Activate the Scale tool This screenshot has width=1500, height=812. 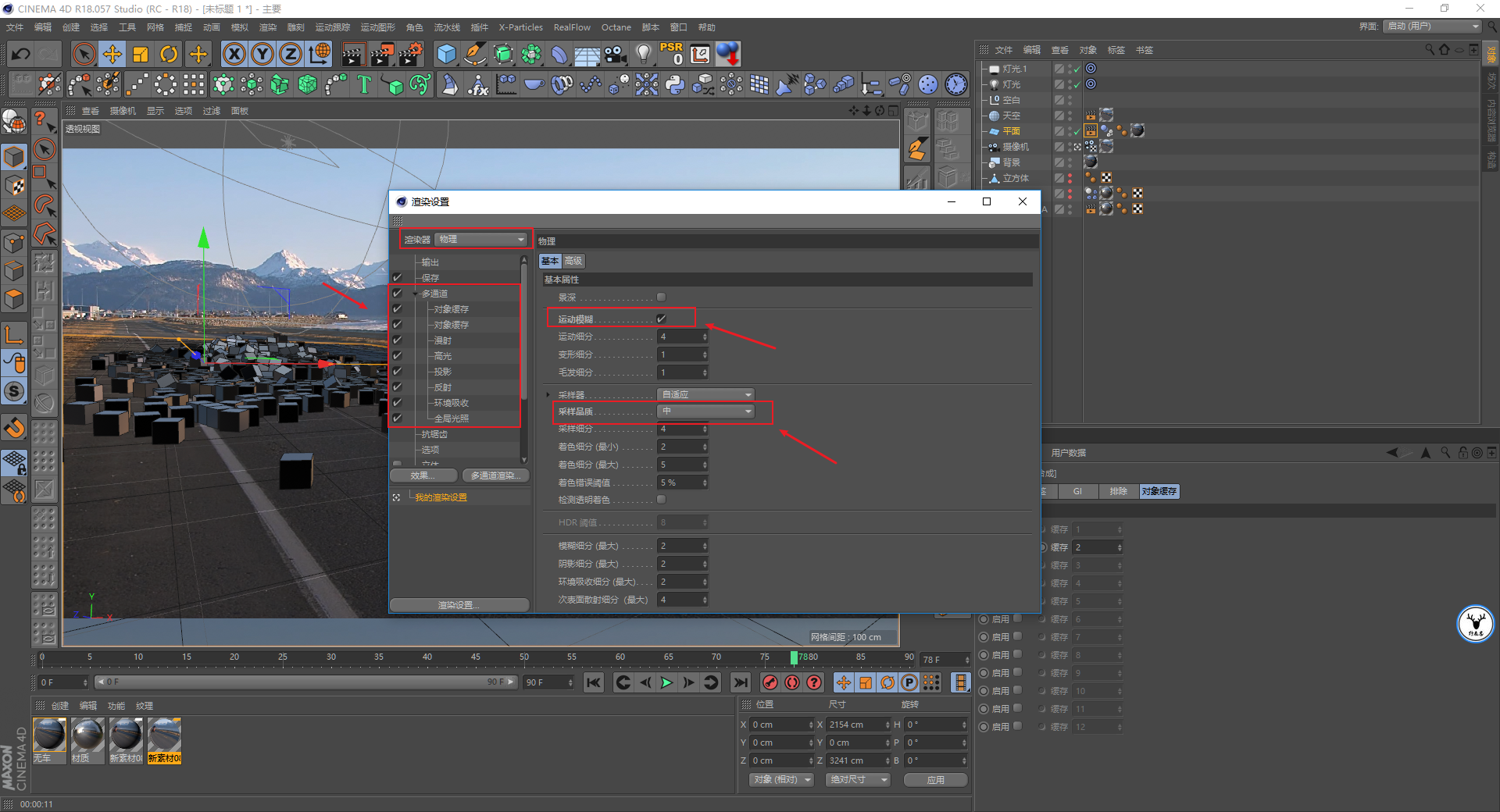tap(141, 54)
